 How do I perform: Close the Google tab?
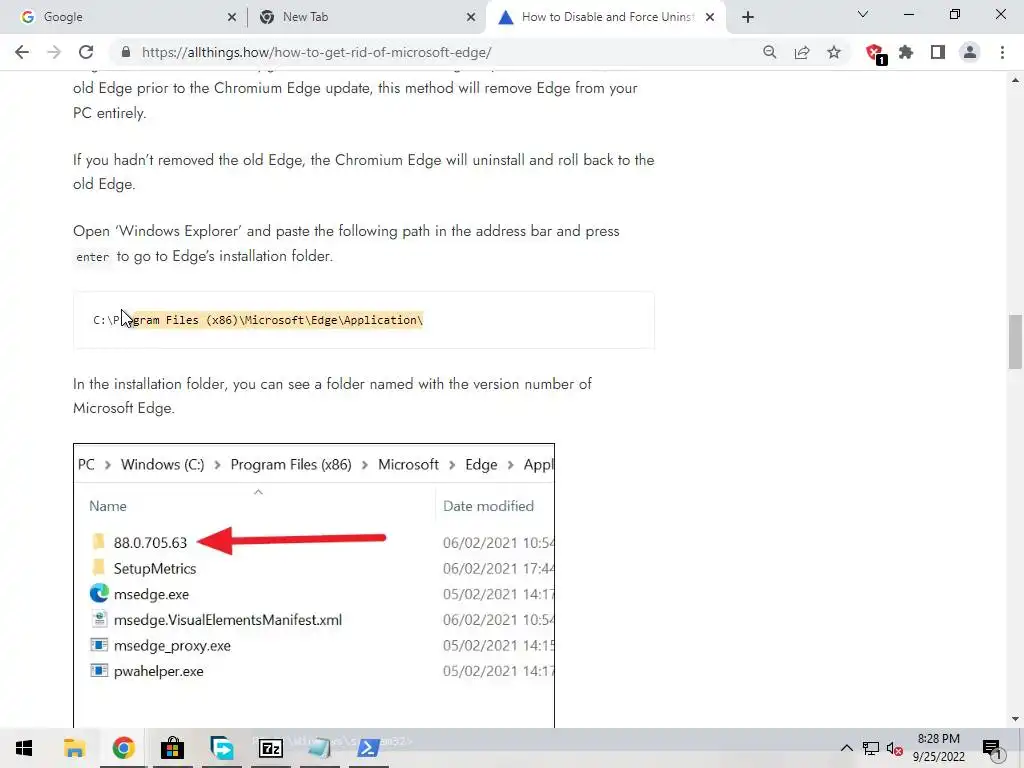pos(232,17)
